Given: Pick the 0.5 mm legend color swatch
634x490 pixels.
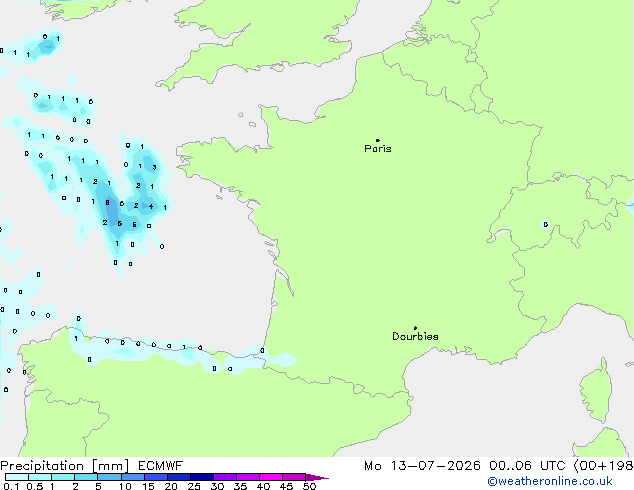Looking at the screenshot, I should tap(40, 477).
